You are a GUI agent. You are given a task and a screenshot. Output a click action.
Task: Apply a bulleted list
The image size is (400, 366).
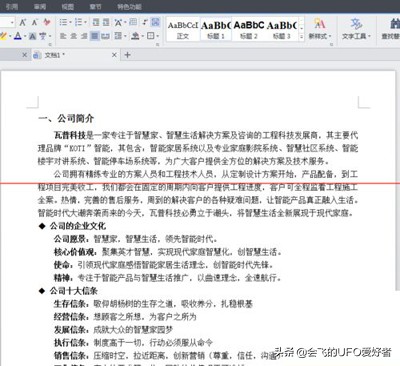coord(62,23)
